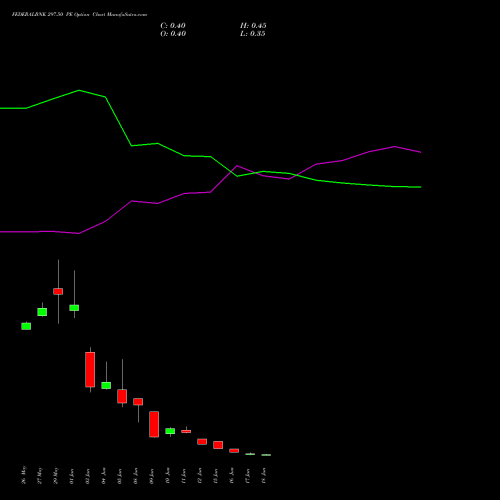
Task: Click the red candle above 05 Jun
Action: (x=122, y=396)
